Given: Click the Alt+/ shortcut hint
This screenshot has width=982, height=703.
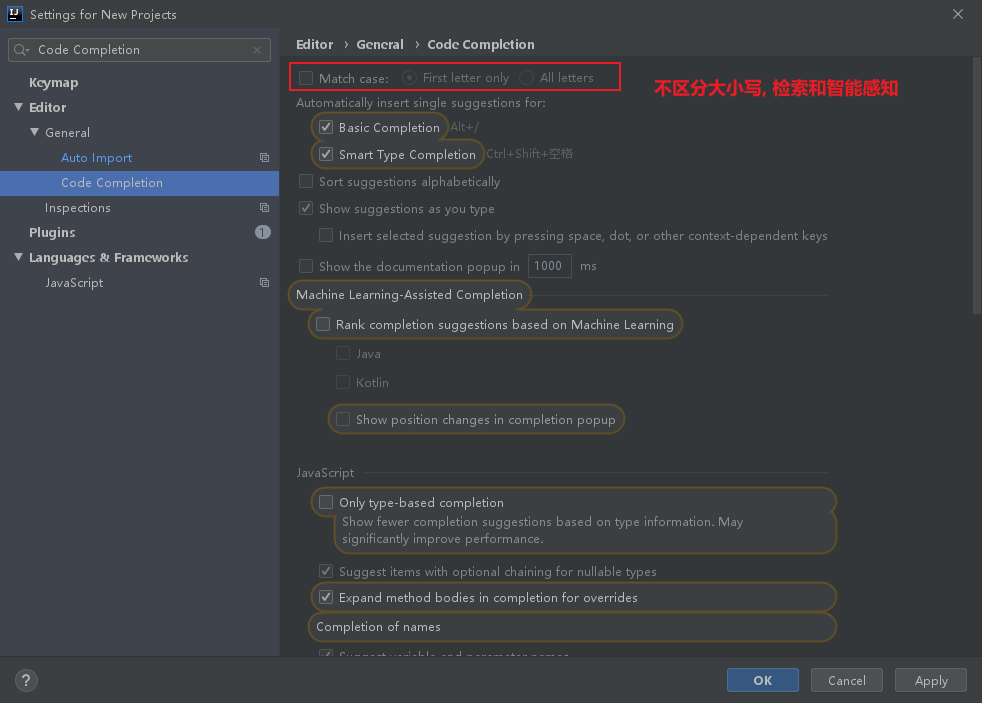Looking at the screenshot, I should point(464,127).
